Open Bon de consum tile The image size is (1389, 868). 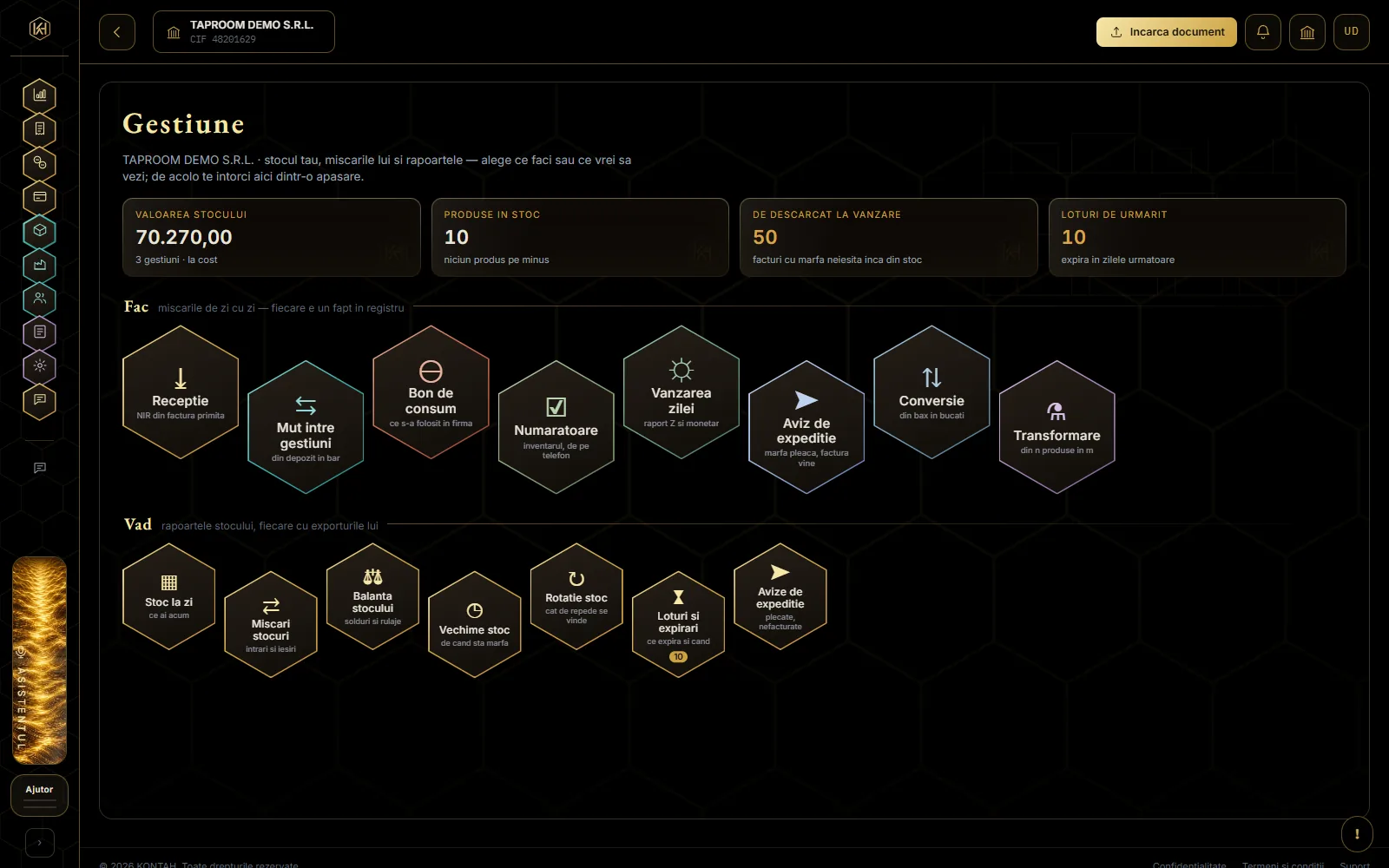pyautogui.click(x=431, y=392)
